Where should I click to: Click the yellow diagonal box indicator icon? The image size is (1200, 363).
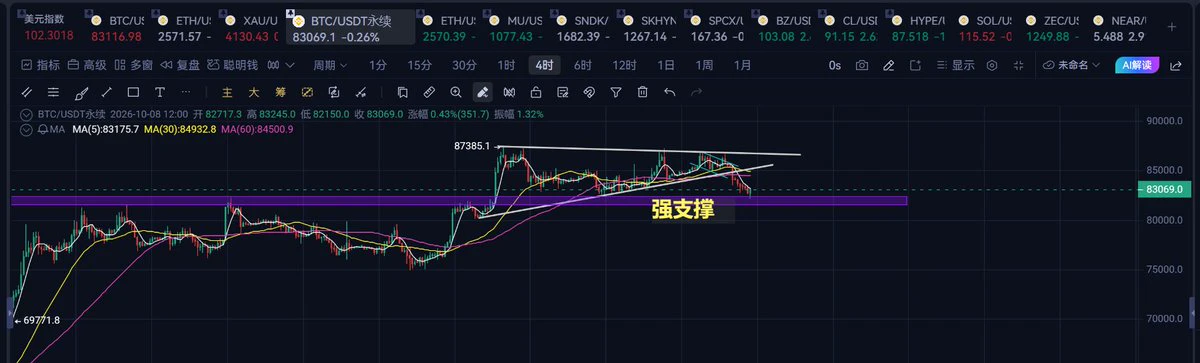coord(307,92)
